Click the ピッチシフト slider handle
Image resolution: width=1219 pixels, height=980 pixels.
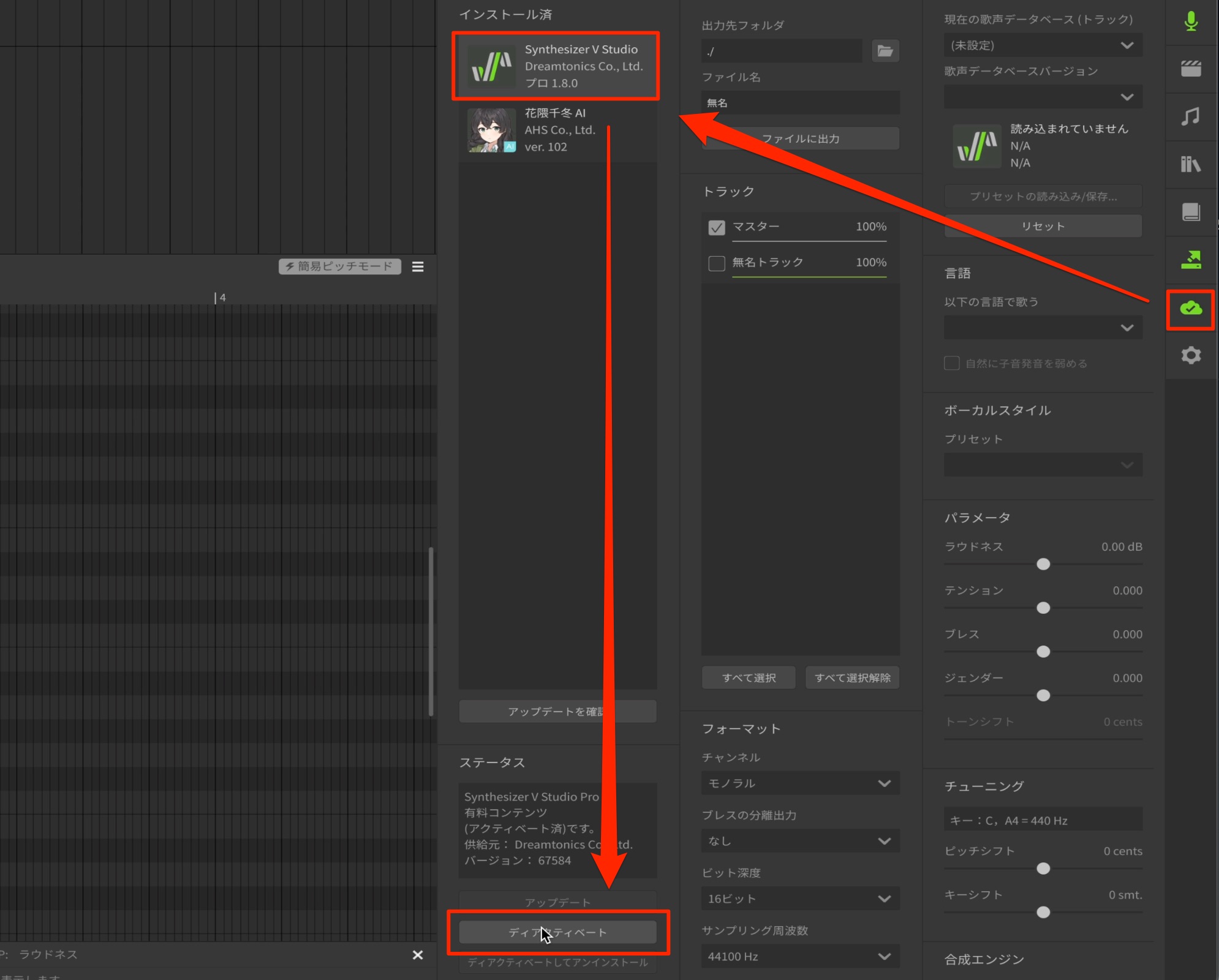(1043, 869)
